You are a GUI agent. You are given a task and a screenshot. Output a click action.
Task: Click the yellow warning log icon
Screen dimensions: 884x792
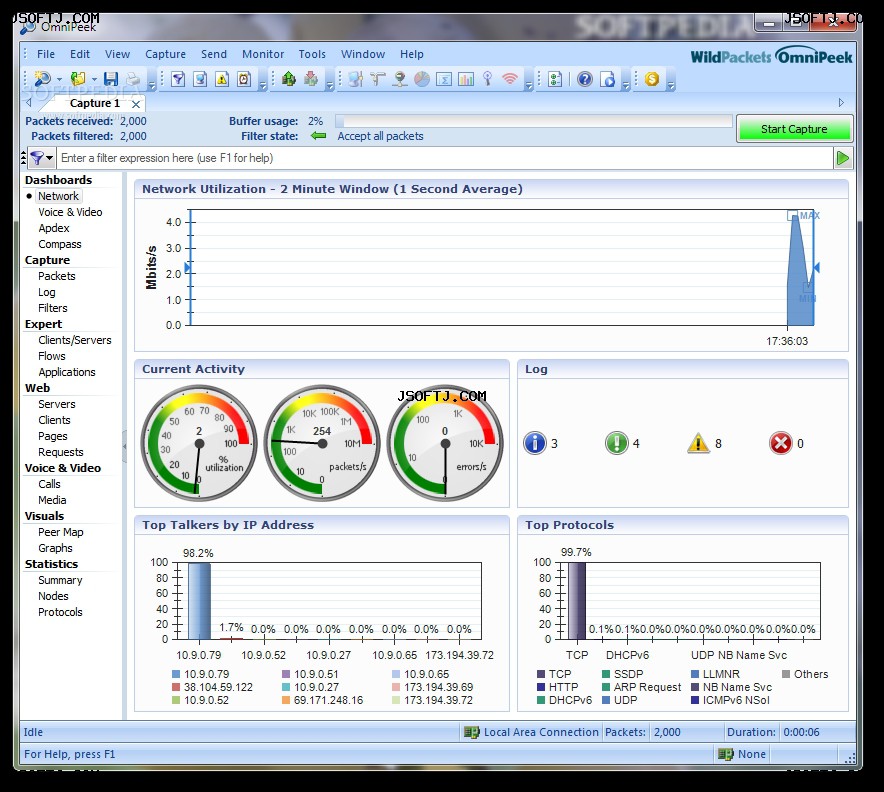698,443
